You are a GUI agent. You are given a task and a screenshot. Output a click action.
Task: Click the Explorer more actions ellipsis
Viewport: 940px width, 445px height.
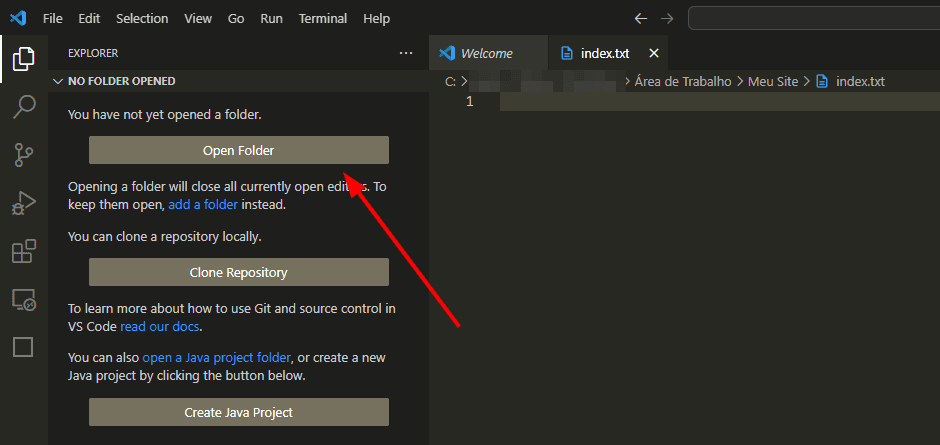(x=405, y=53)
